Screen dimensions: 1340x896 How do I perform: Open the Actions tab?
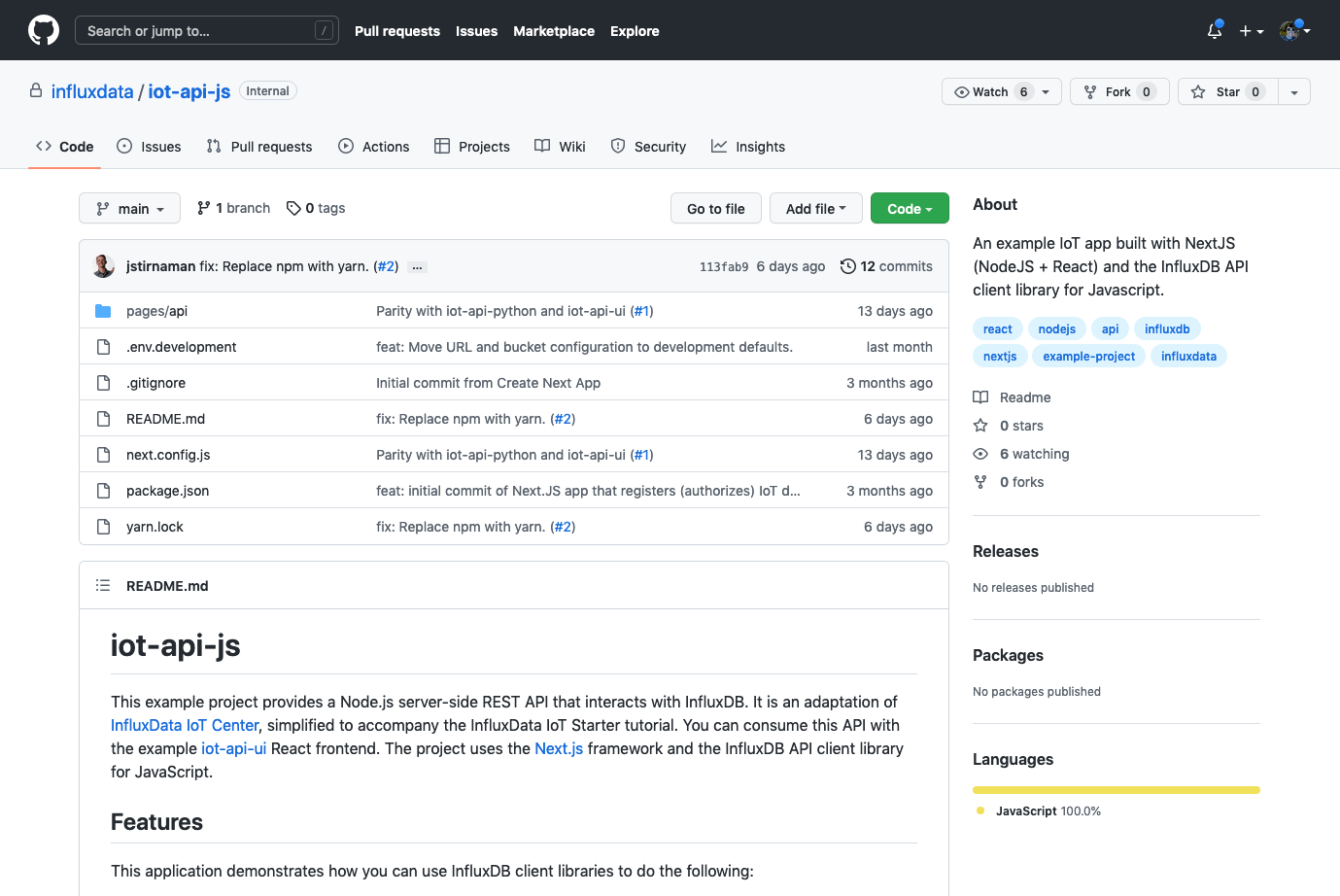pos(374,147)
